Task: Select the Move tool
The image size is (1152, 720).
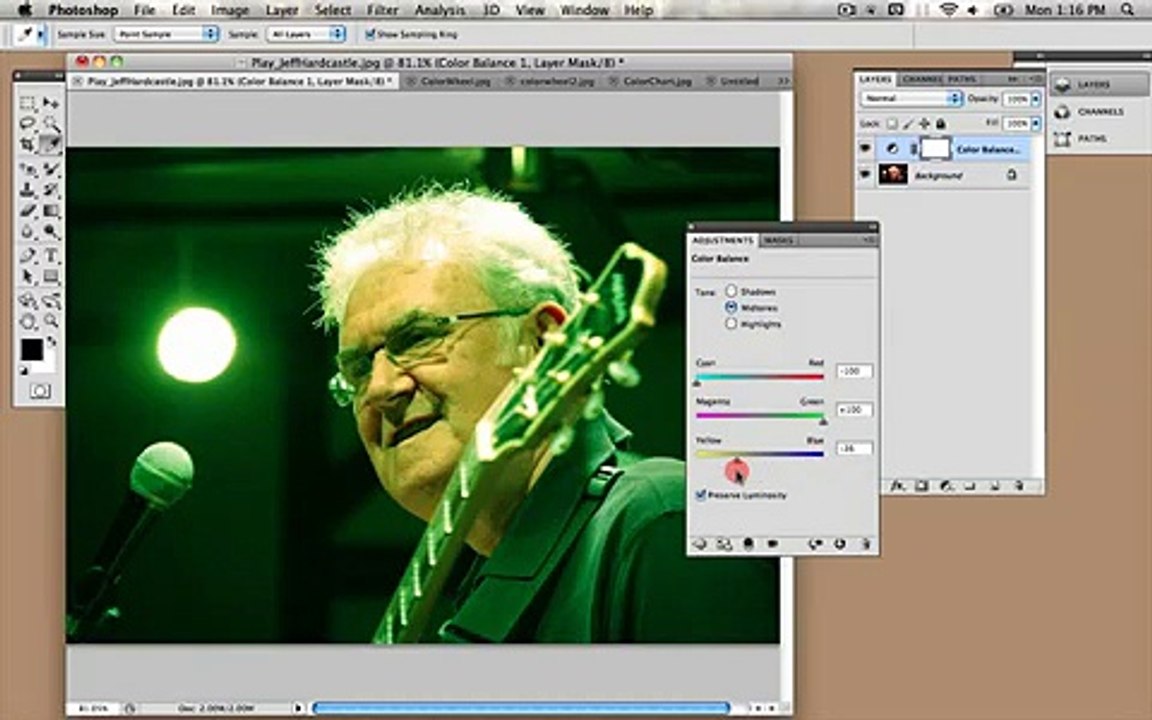Action: (x=50, y=103)
